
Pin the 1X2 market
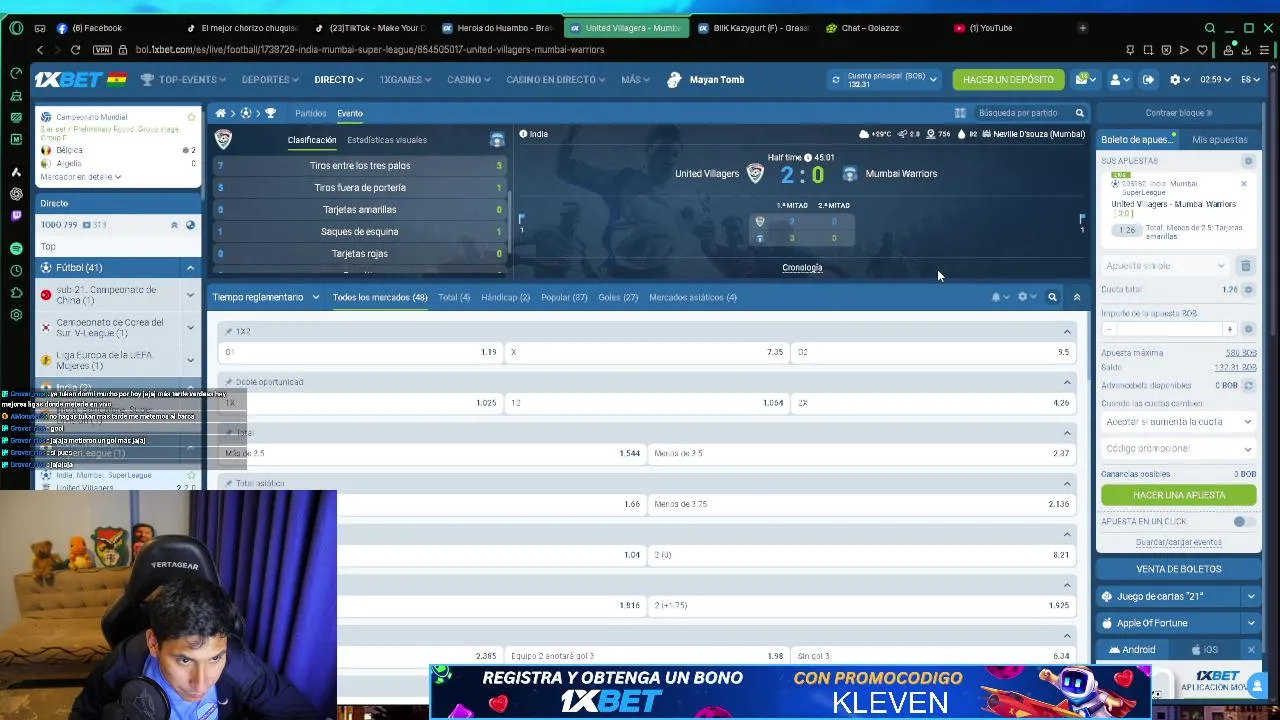(x=229, y=331)
